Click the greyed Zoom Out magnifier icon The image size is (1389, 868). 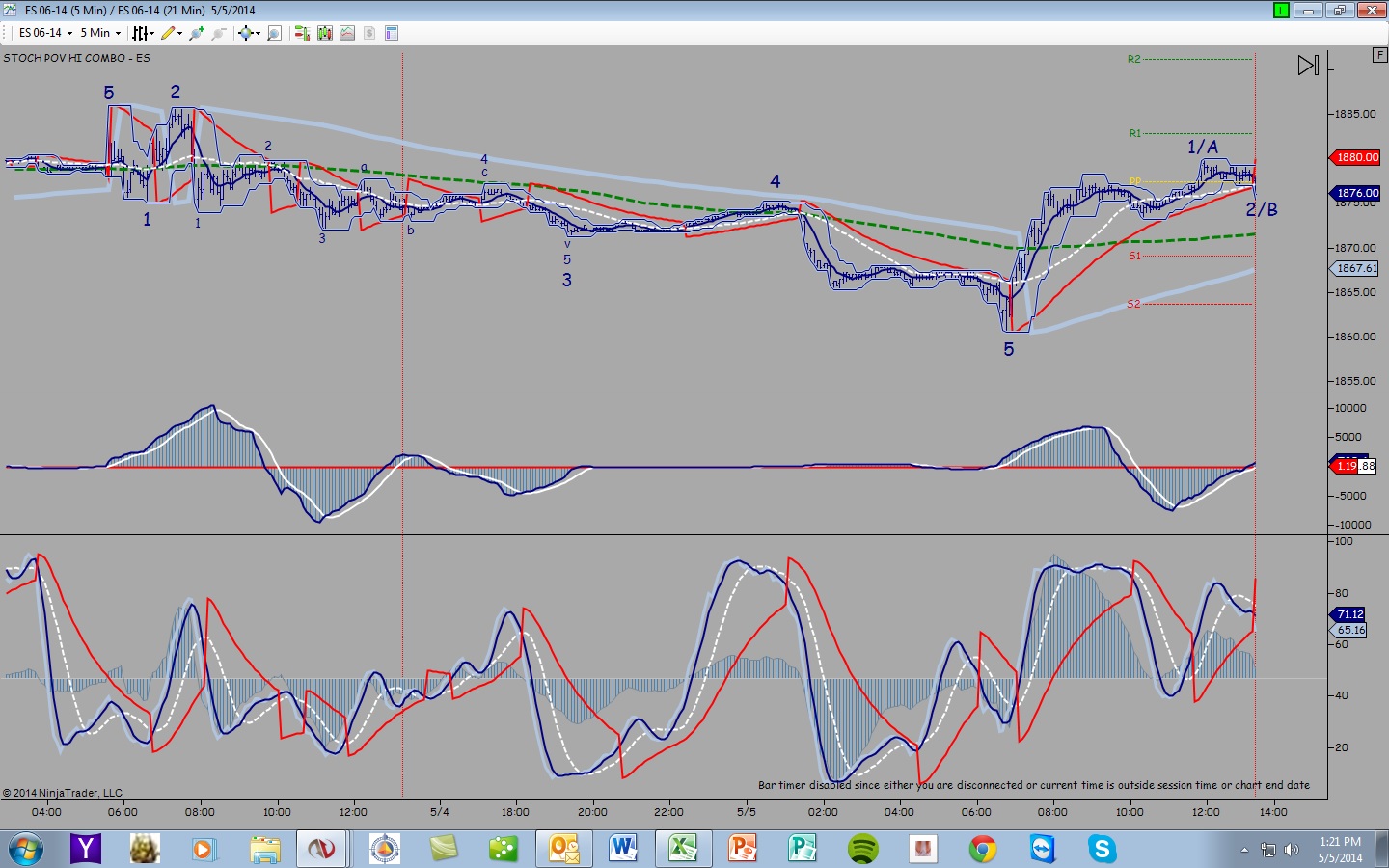(x=219, y=33)
